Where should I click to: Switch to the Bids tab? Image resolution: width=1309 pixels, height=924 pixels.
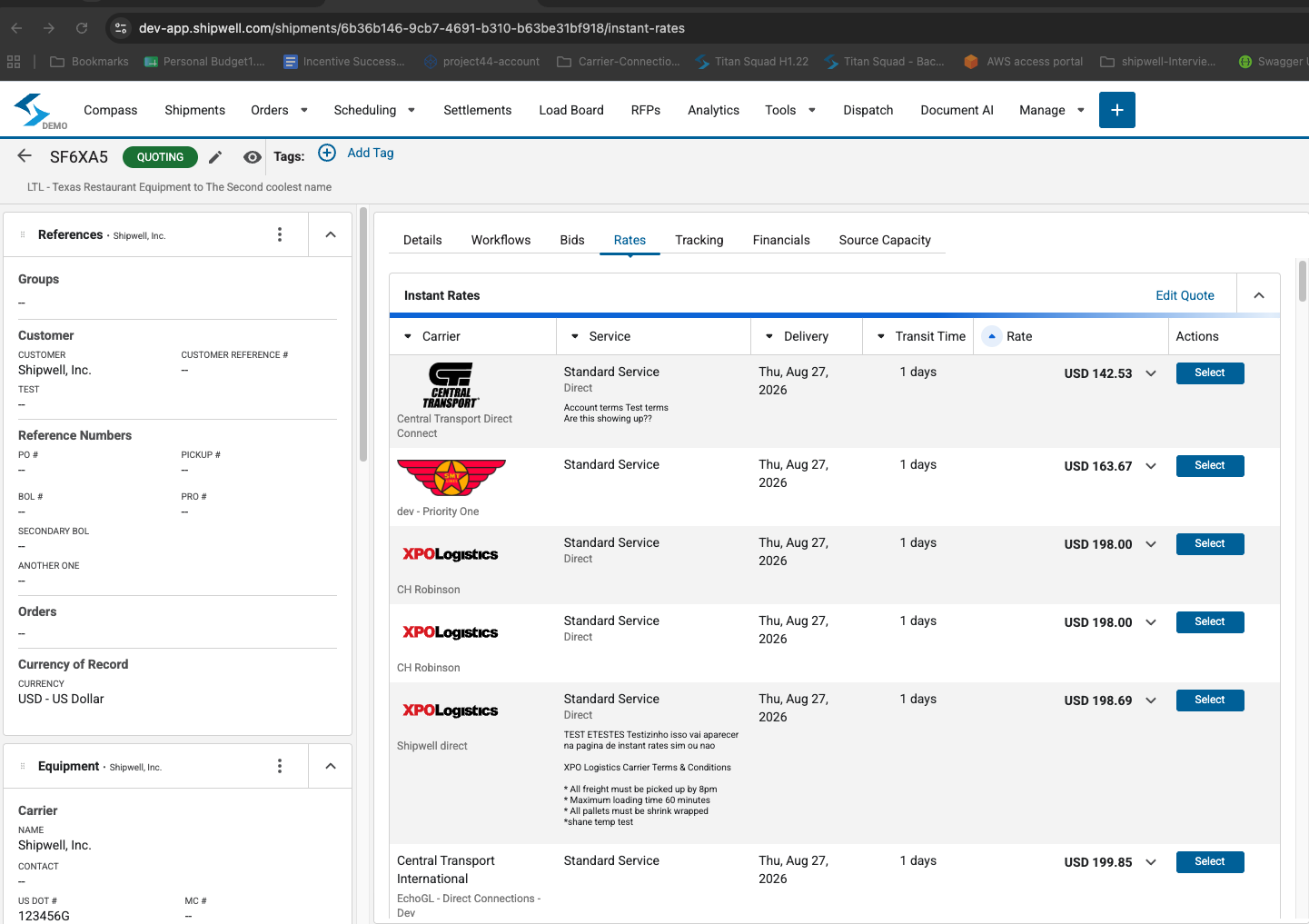click(572, 240)
